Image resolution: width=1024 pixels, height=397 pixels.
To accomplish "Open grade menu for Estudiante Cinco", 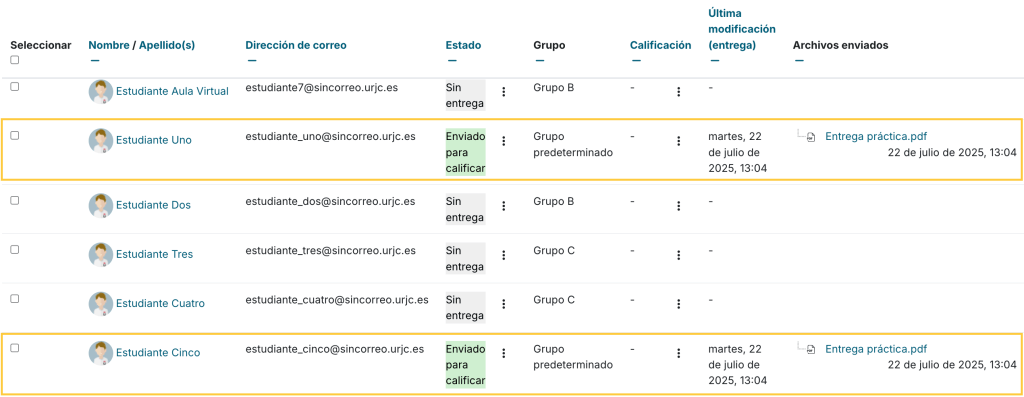I will click(x=679, y=353).
